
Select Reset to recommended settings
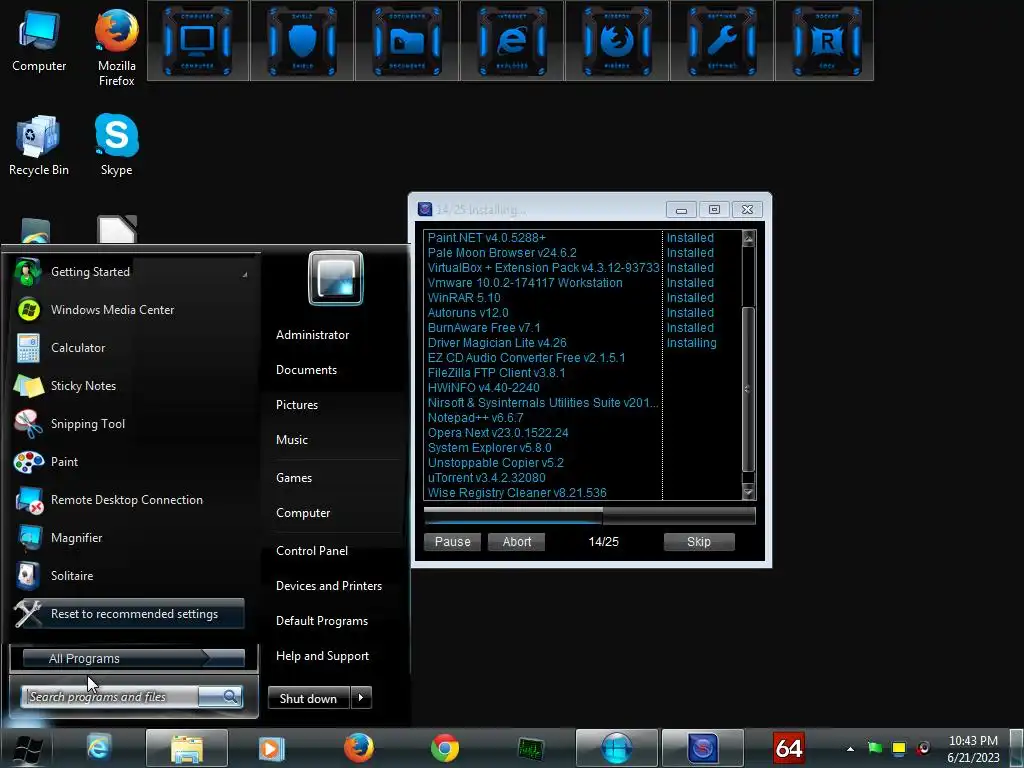pos(128,614)
